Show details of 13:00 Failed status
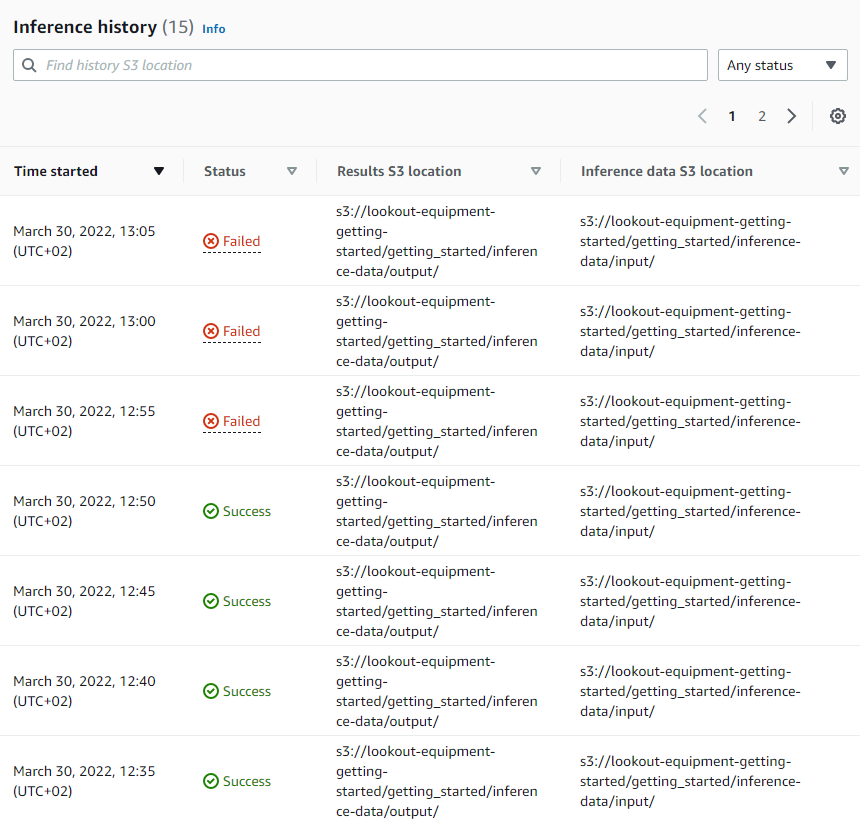 [x=241, y=331]
